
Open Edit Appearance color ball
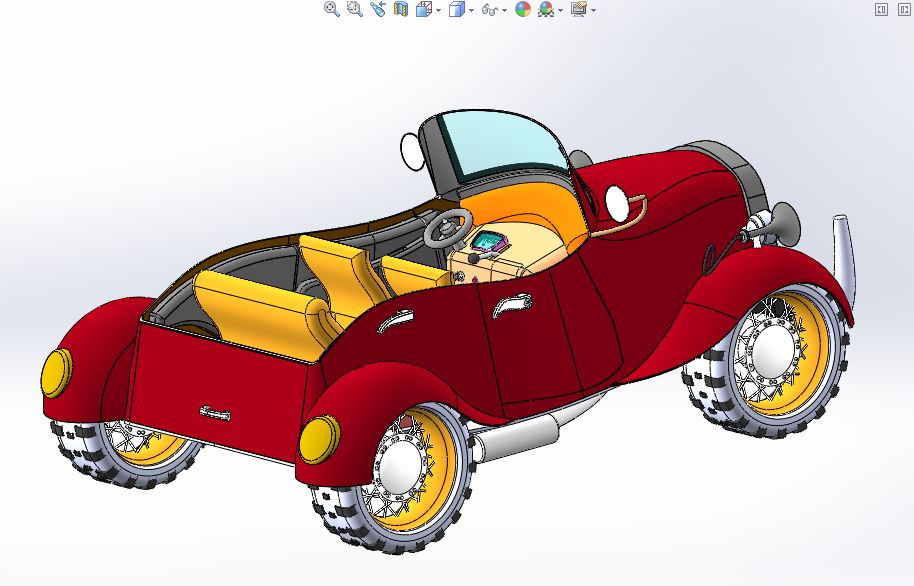click(x=523, y=9)
